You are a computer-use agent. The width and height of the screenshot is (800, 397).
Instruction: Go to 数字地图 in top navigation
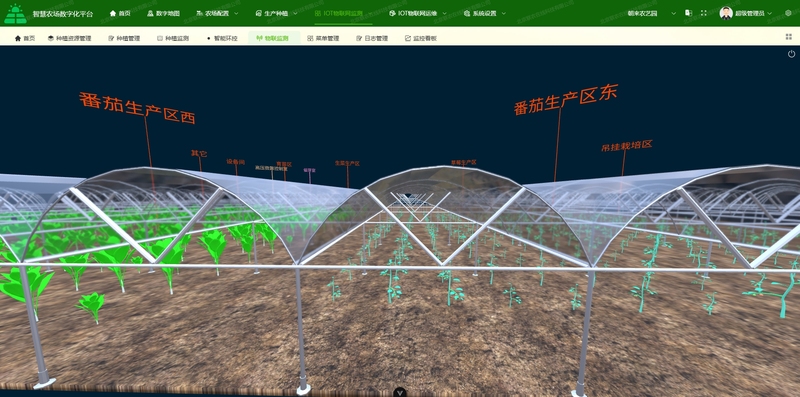point(163,14)
